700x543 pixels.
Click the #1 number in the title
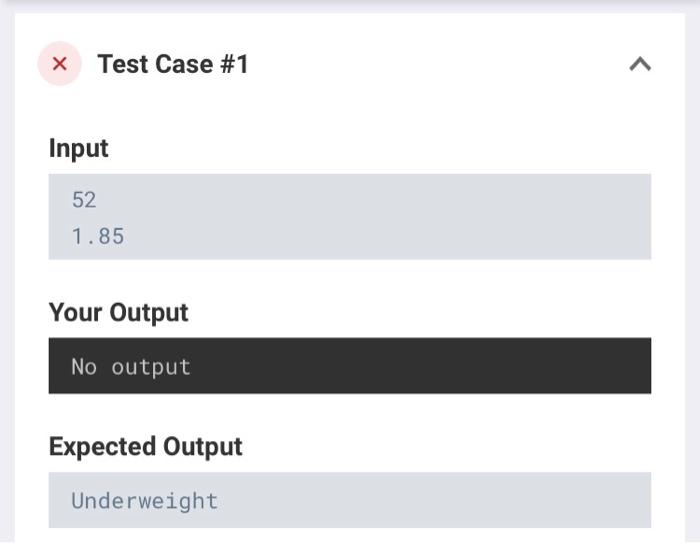click(x=234, y=64)
